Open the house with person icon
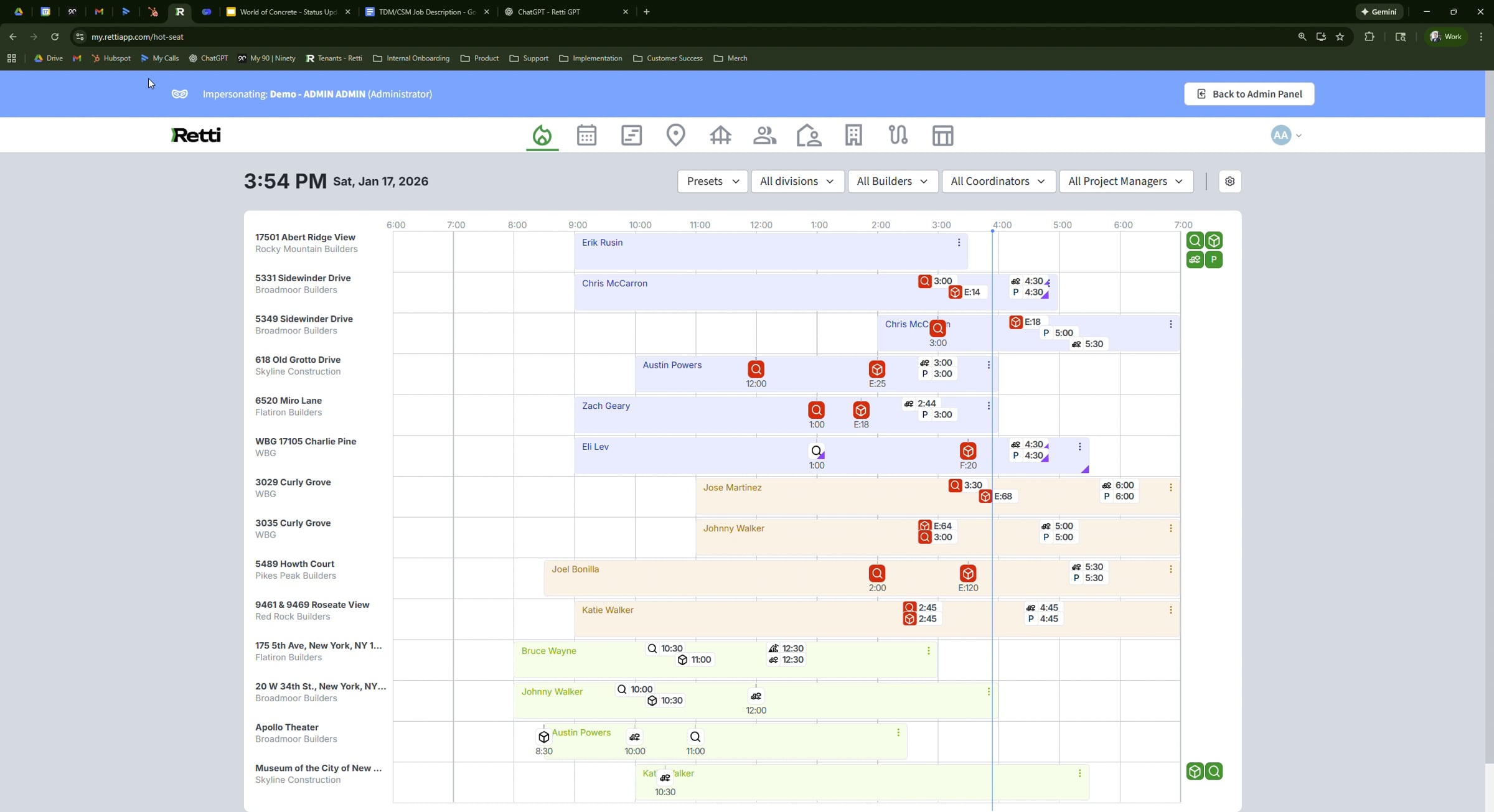This screenshot has width=1494, height=812. point(809,135)
